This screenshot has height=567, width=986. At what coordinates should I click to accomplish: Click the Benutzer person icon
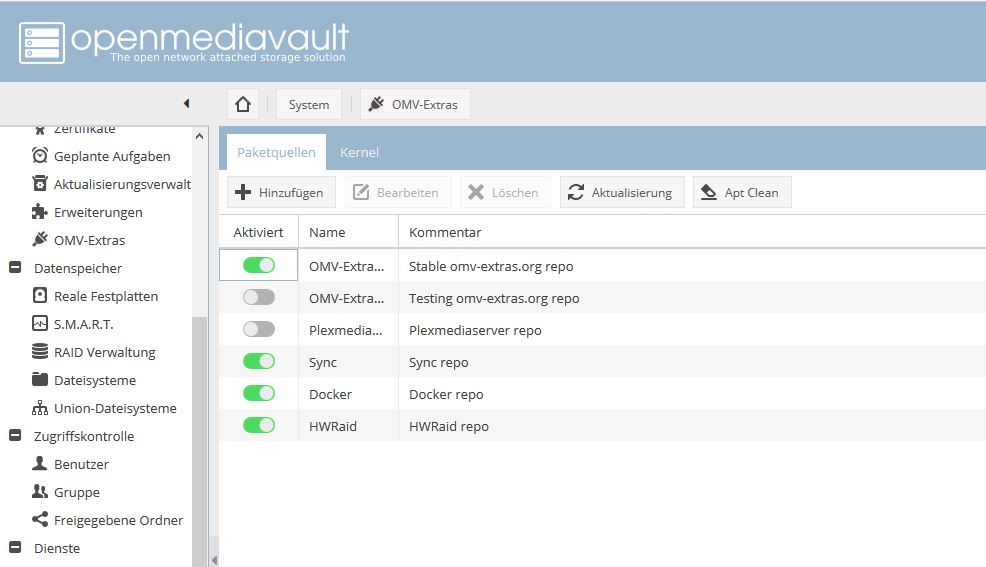click(40, 463)
